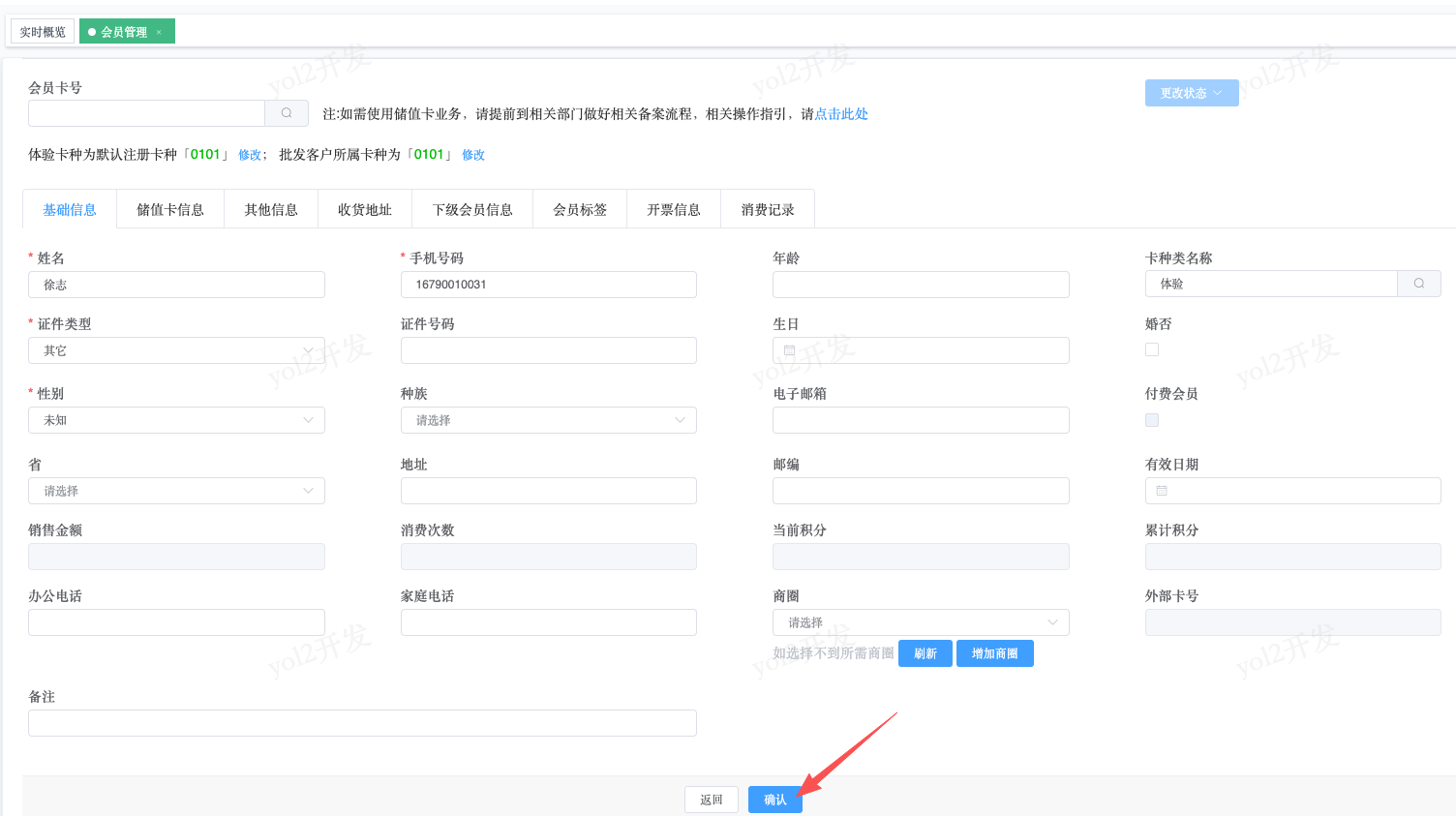Focus the 地址 input field
Image resolution: width=1456 pixels, height=816 pixels.
pos(549,491)
